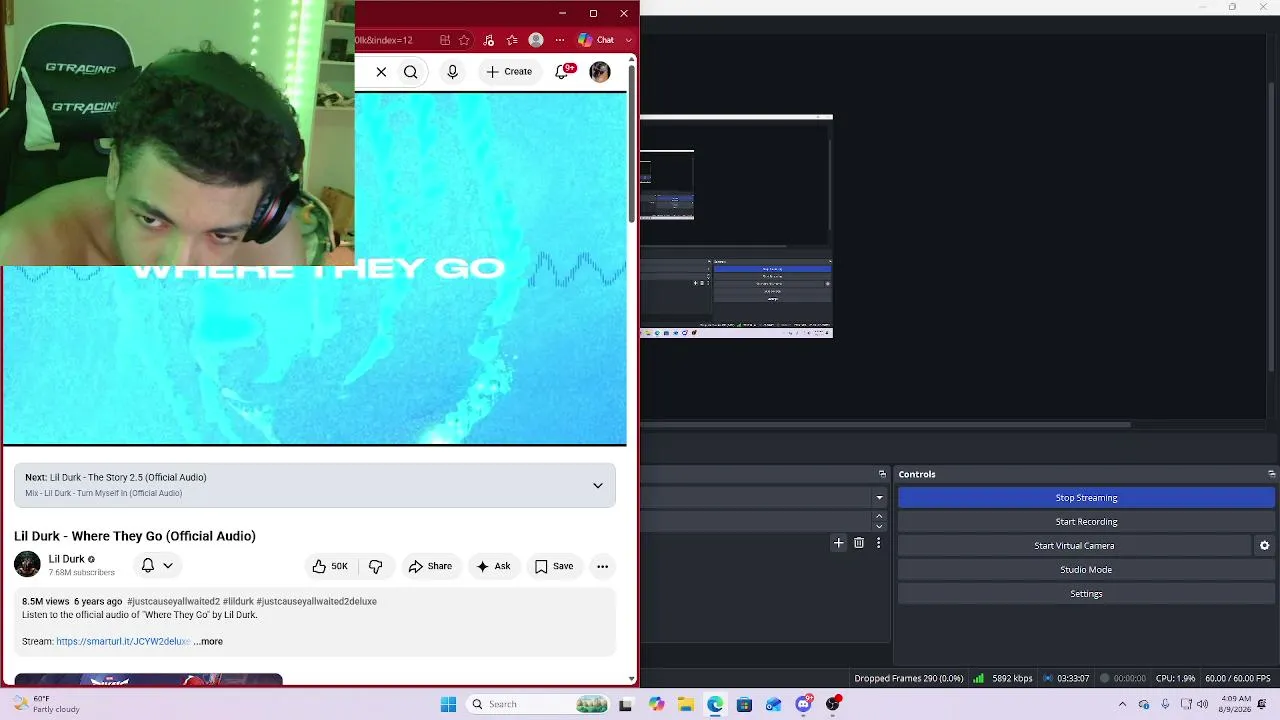Viewport: 1280px width, 720px height.
Task: Switch to Microsoft Edge on the taskbar
Action: pyautogui.click(x=715, y=704)
